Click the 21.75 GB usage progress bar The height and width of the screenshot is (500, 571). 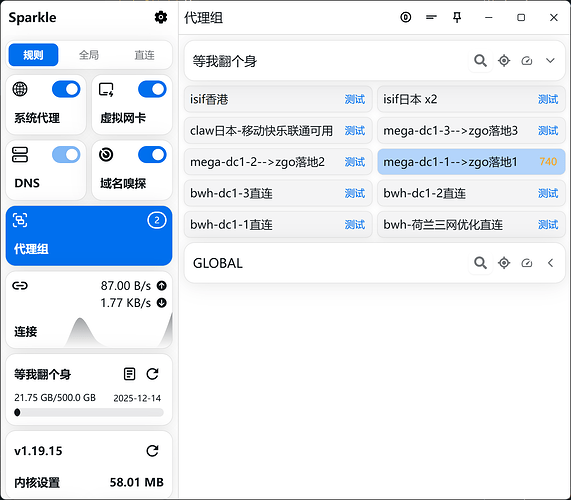[89, 412]
